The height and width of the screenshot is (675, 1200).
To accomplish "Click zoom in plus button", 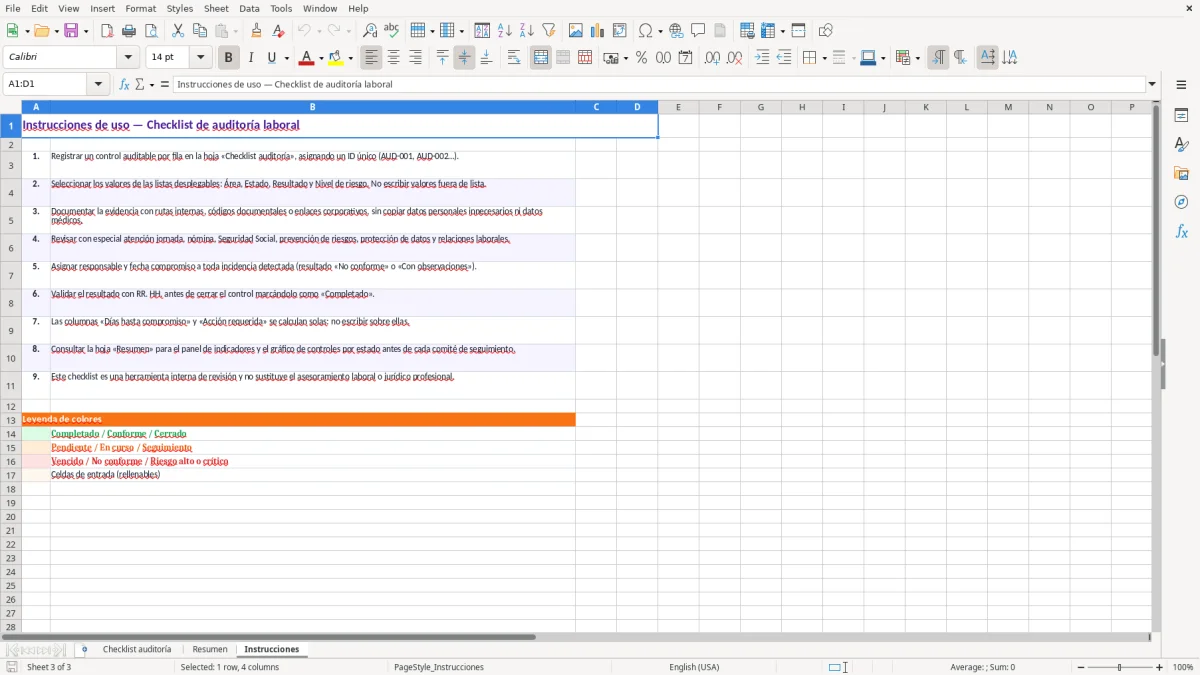I will 1160,667.
